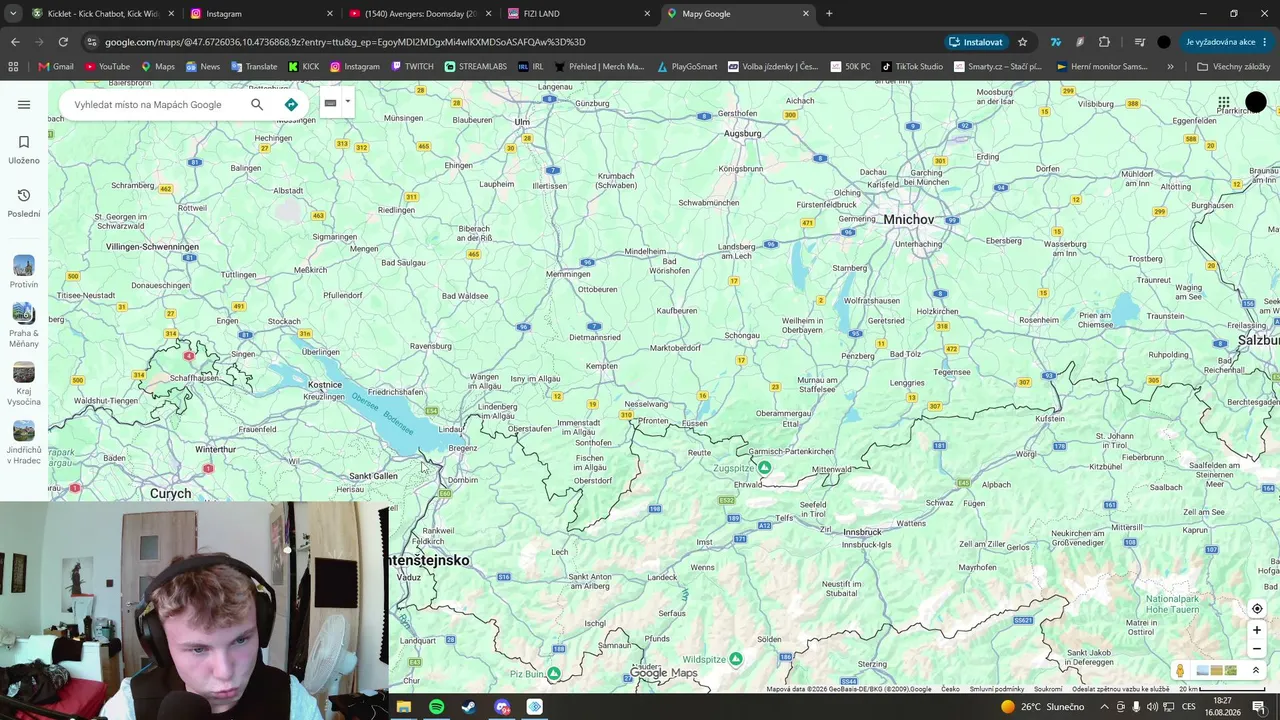This screenshot has width=1280, height=720.
Task: Open Spotify from the taskbar
Action: pos(437,707)
